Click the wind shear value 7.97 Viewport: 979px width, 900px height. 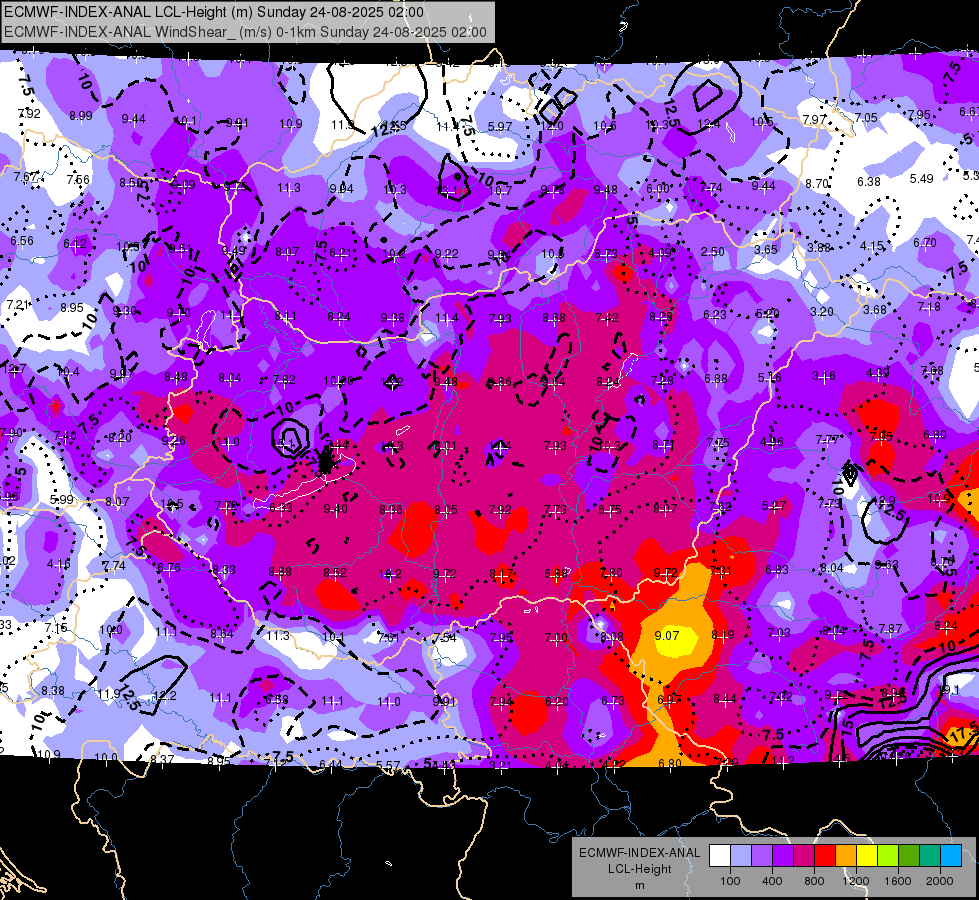[x=814, y=119]
